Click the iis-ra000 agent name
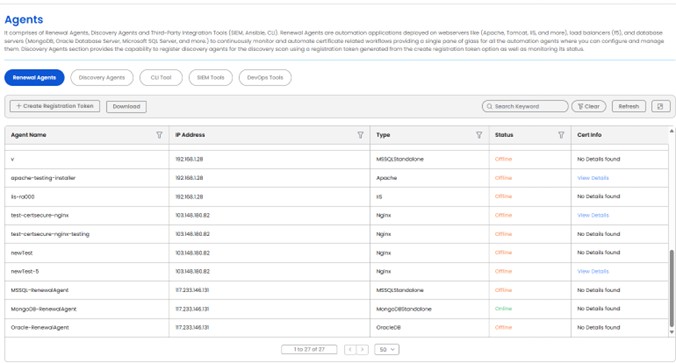This screenshot has width=676, height=363. coord(22,197)
